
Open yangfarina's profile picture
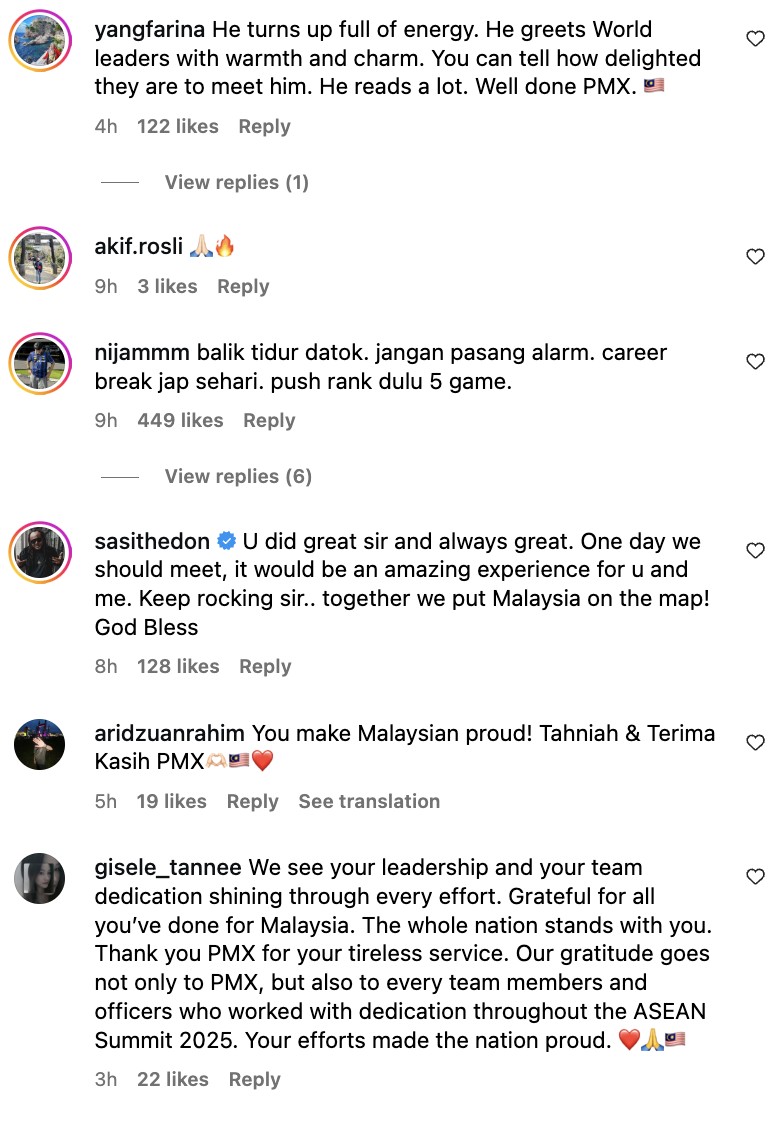40,41
